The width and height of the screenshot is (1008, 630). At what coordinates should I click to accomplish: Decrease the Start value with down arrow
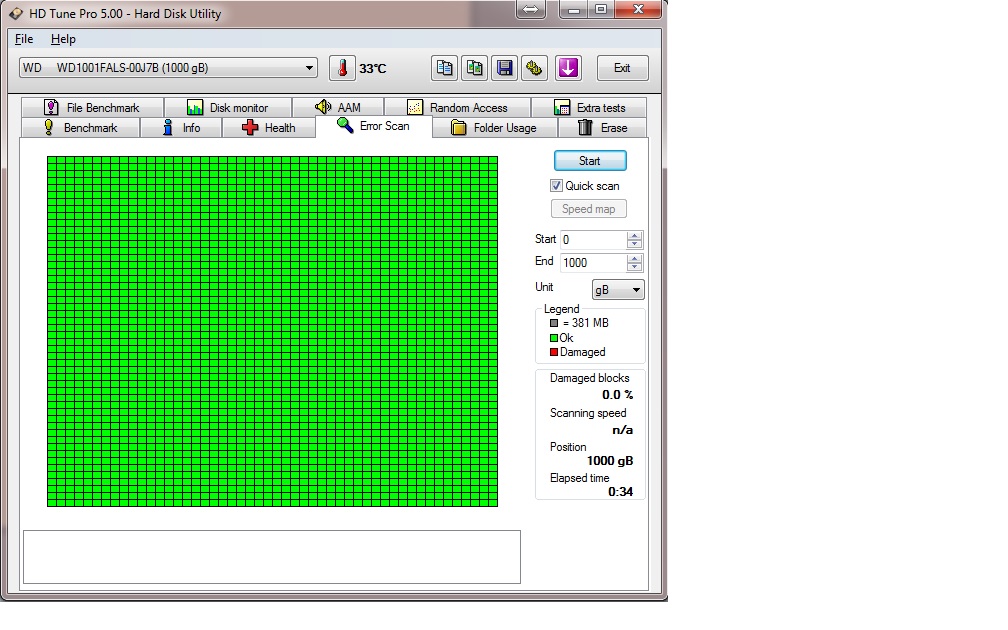pos(634,244)
